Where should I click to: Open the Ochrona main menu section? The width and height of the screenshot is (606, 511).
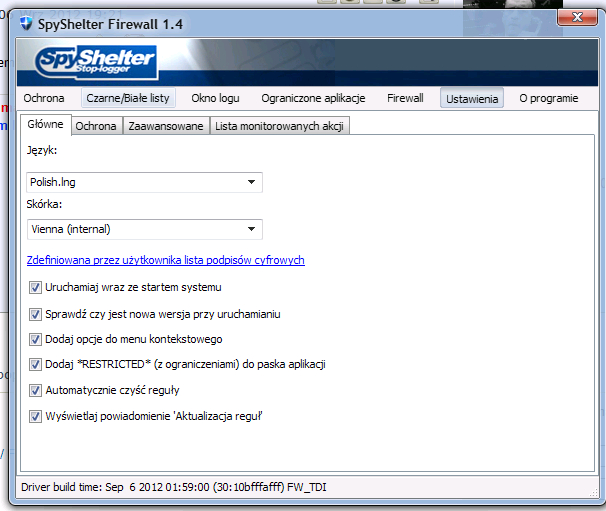tap(45, 98)
